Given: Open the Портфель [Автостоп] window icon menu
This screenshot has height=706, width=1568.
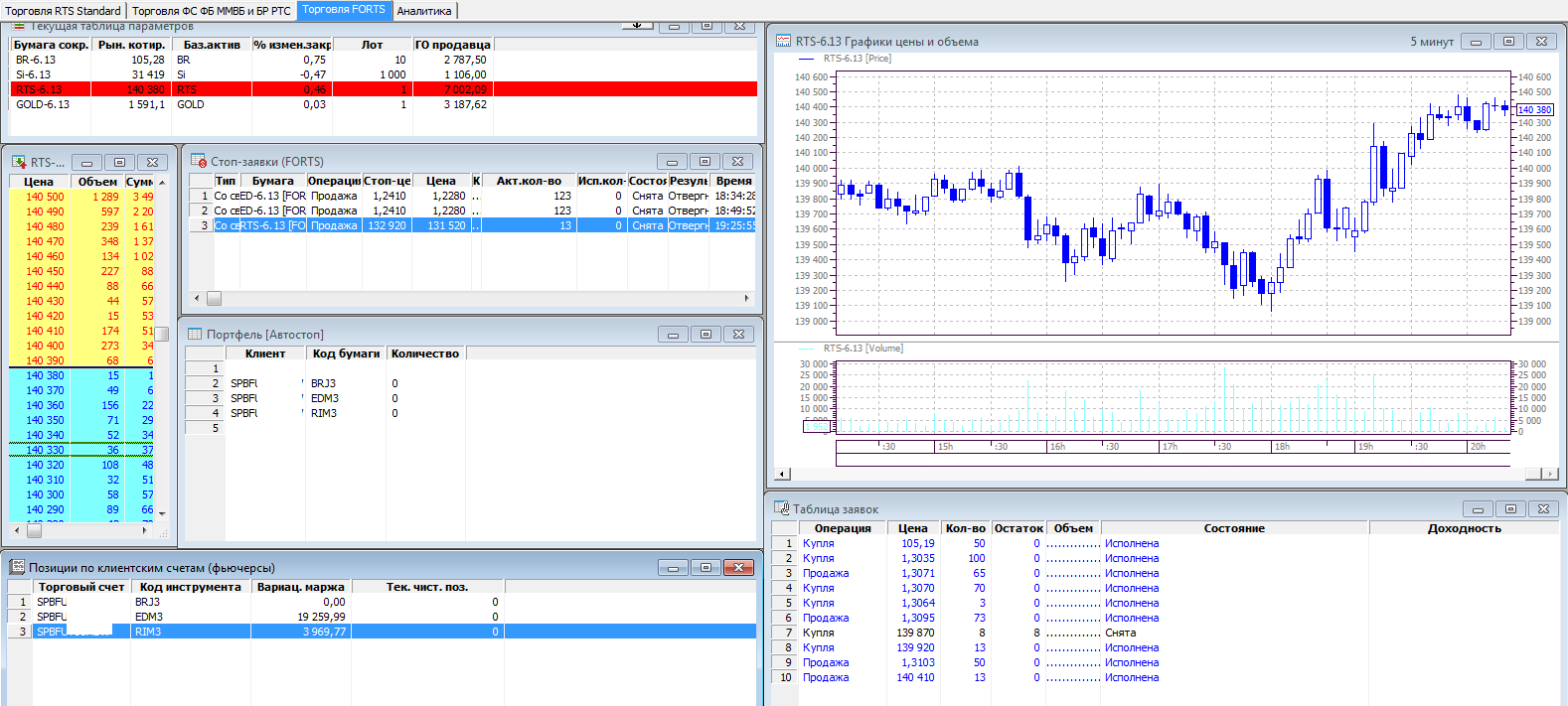Looking at the screenshot, I should [195, 335].
